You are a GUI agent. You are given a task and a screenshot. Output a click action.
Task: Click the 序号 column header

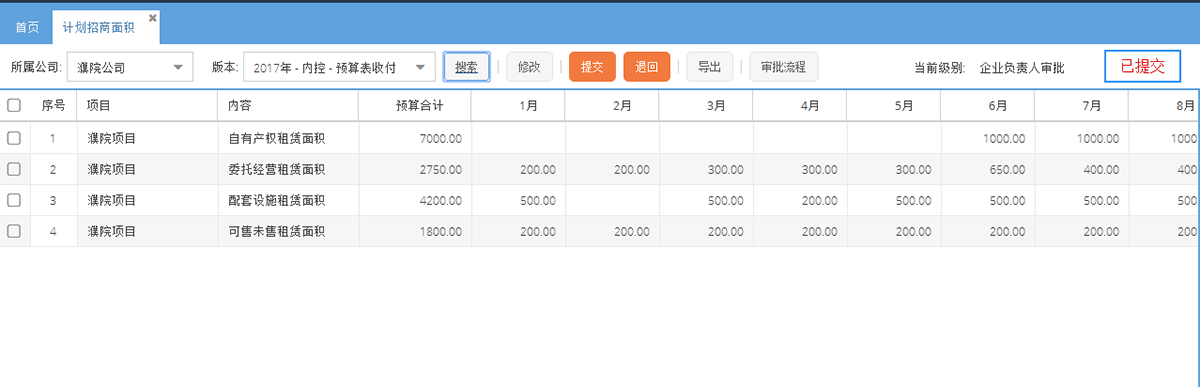tap(53, 105)
